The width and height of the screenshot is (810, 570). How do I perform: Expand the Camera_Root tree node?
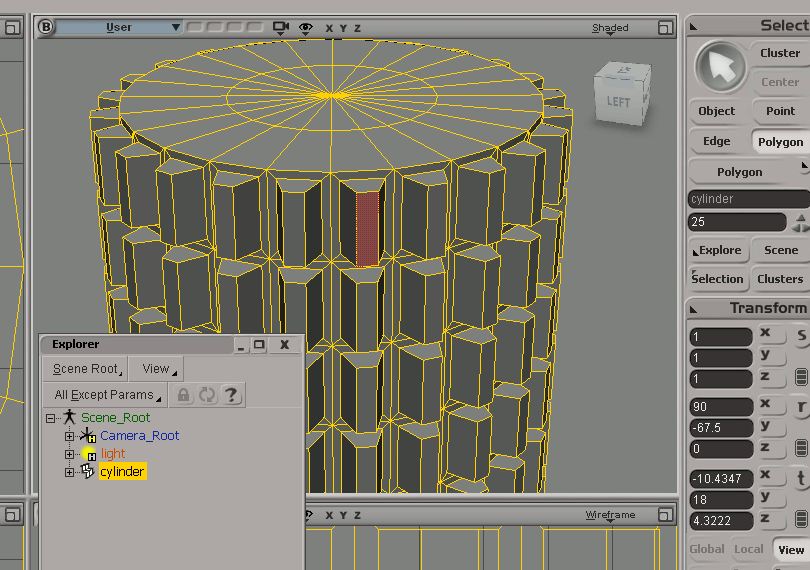tap(69, 436)
